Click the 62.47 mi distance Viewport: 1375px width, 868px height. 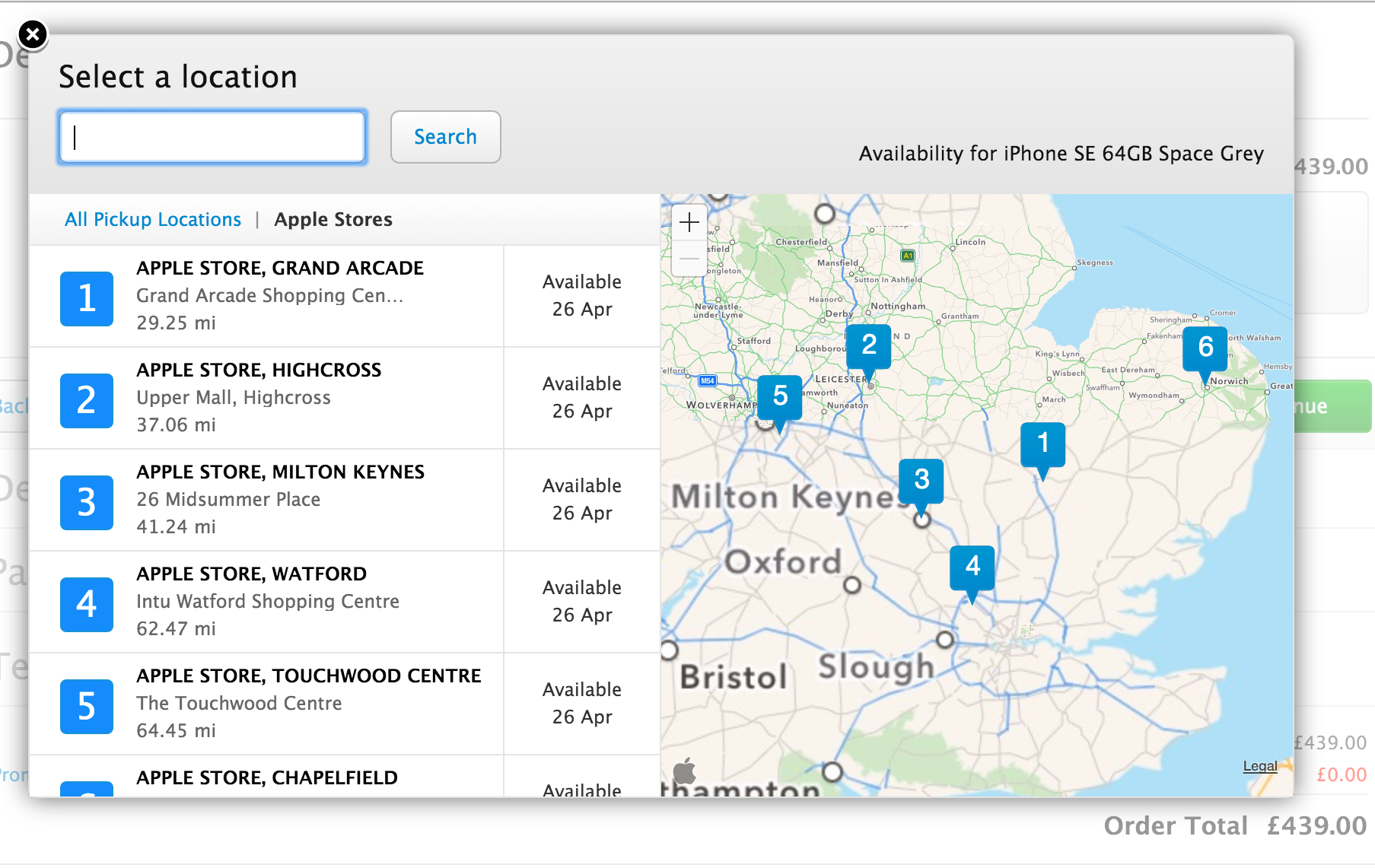point(176,628)
